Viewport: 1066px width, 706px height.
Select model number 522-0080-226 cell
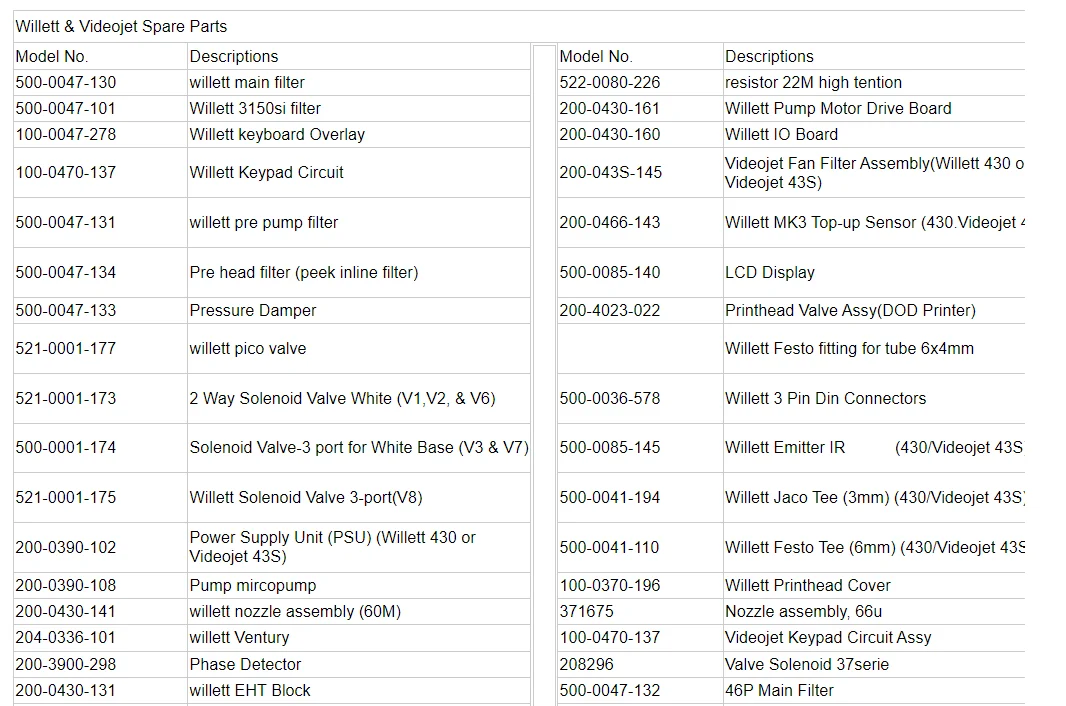pyautogui.click(x=640, y=82)
